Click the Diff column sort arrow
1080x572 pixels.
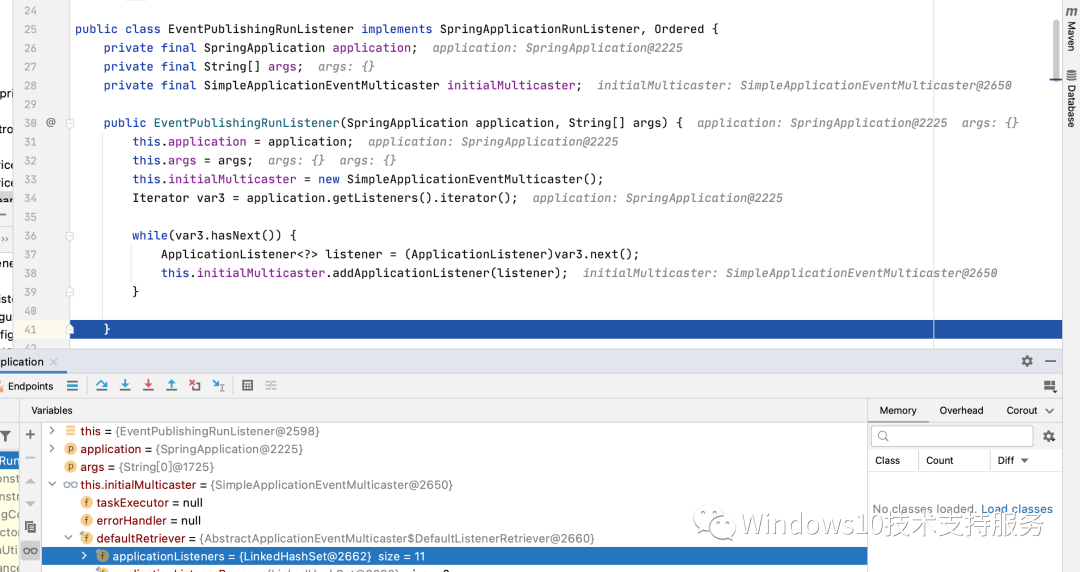[1024, 460]
